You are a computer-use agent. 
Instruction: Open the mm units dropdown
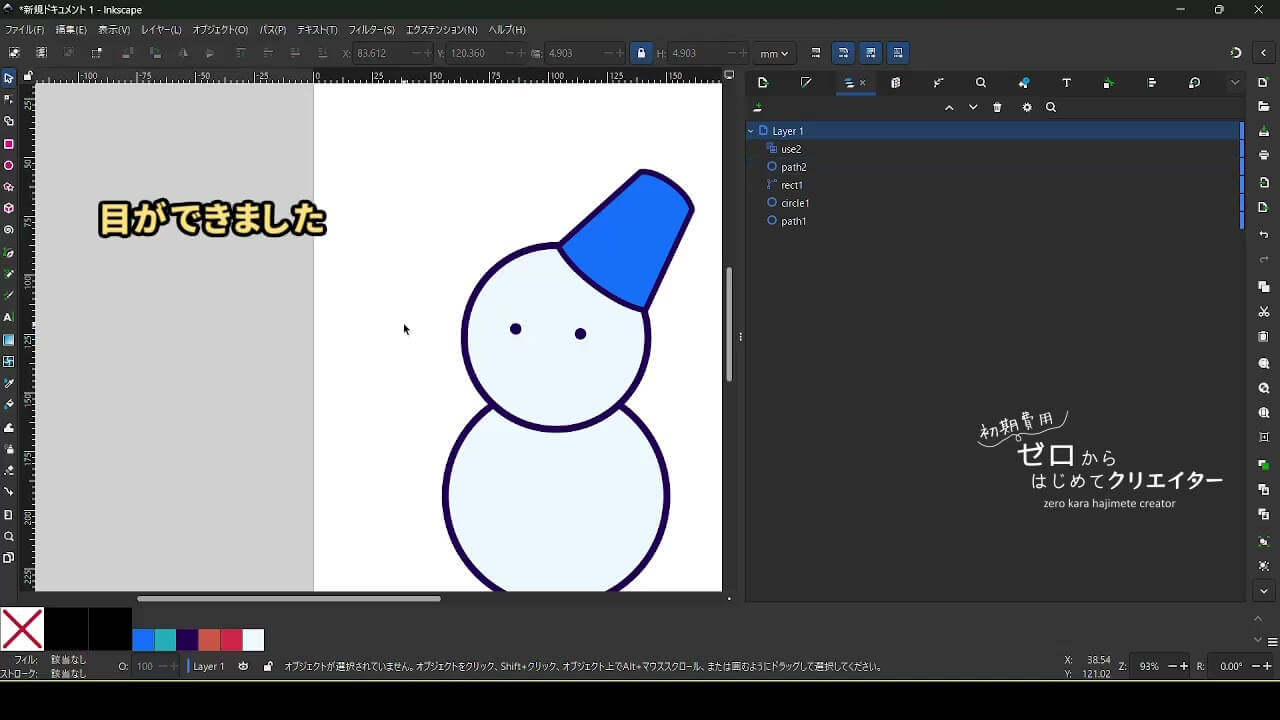774,53
